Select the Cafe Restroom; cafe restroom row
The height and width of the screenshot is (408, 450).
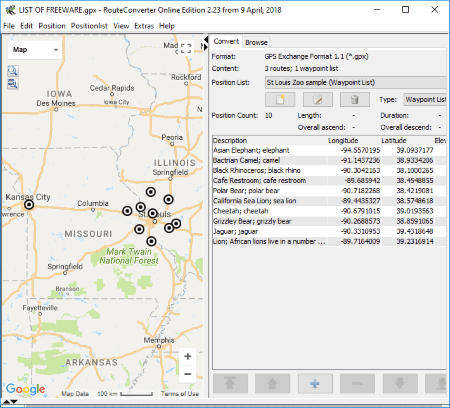(329, 181)
